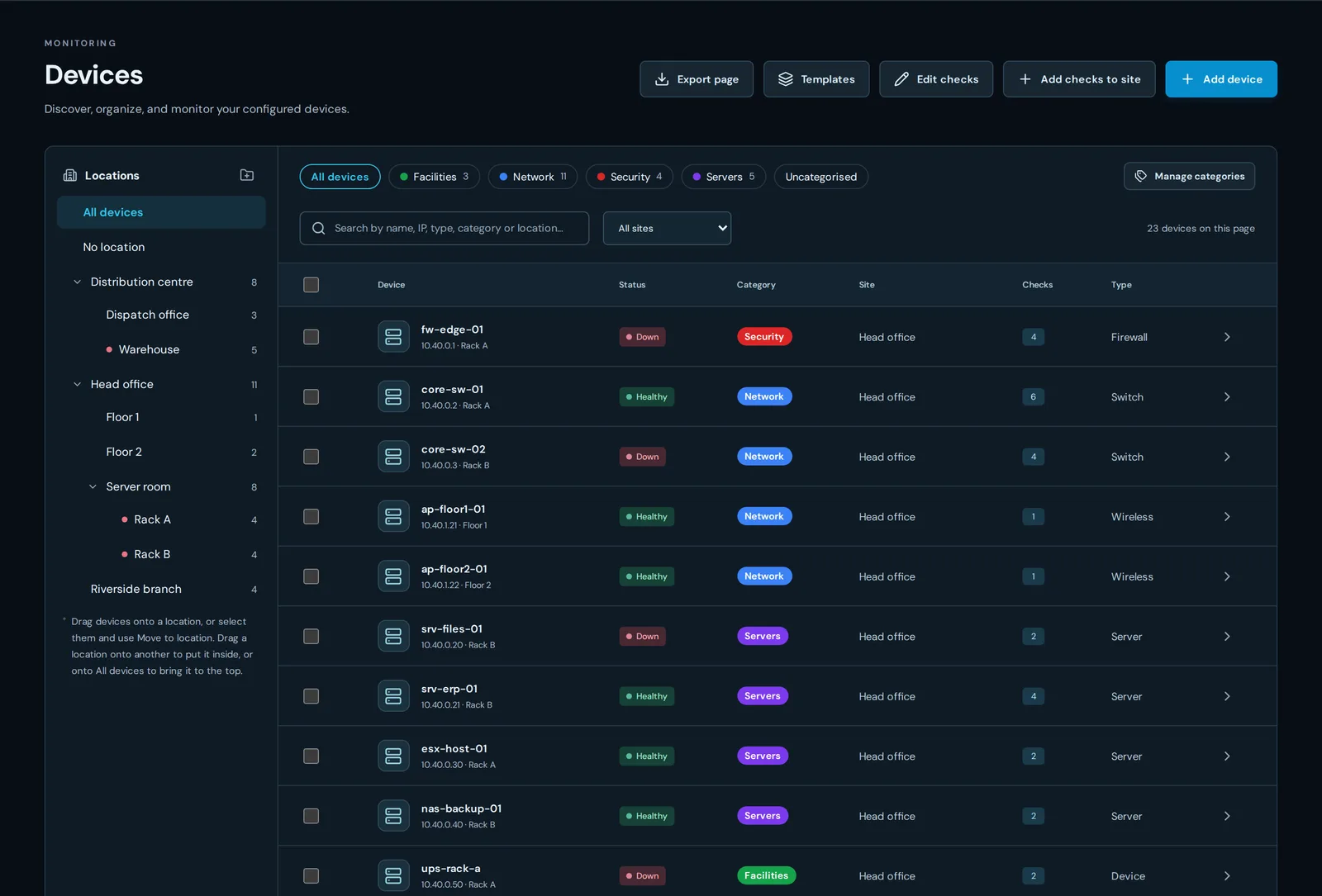Collapse the Distribution centre location
1322x896 pixels.
(x=77, y=282)
